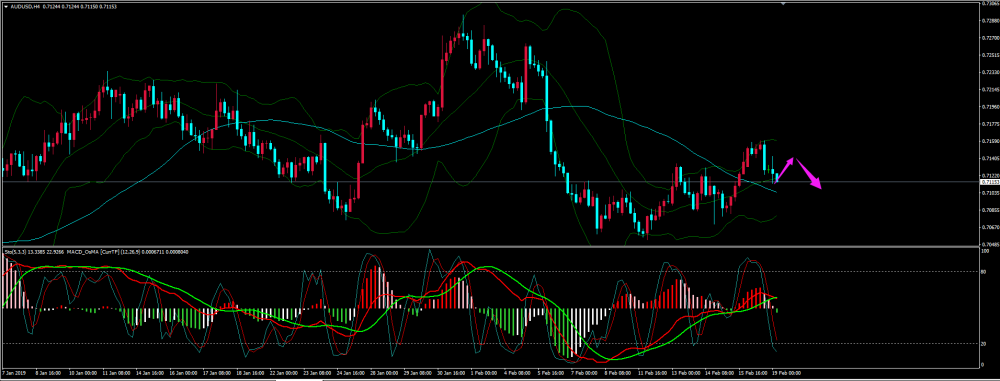Click the 80 level on the stochastic scale

coord(983,272)
